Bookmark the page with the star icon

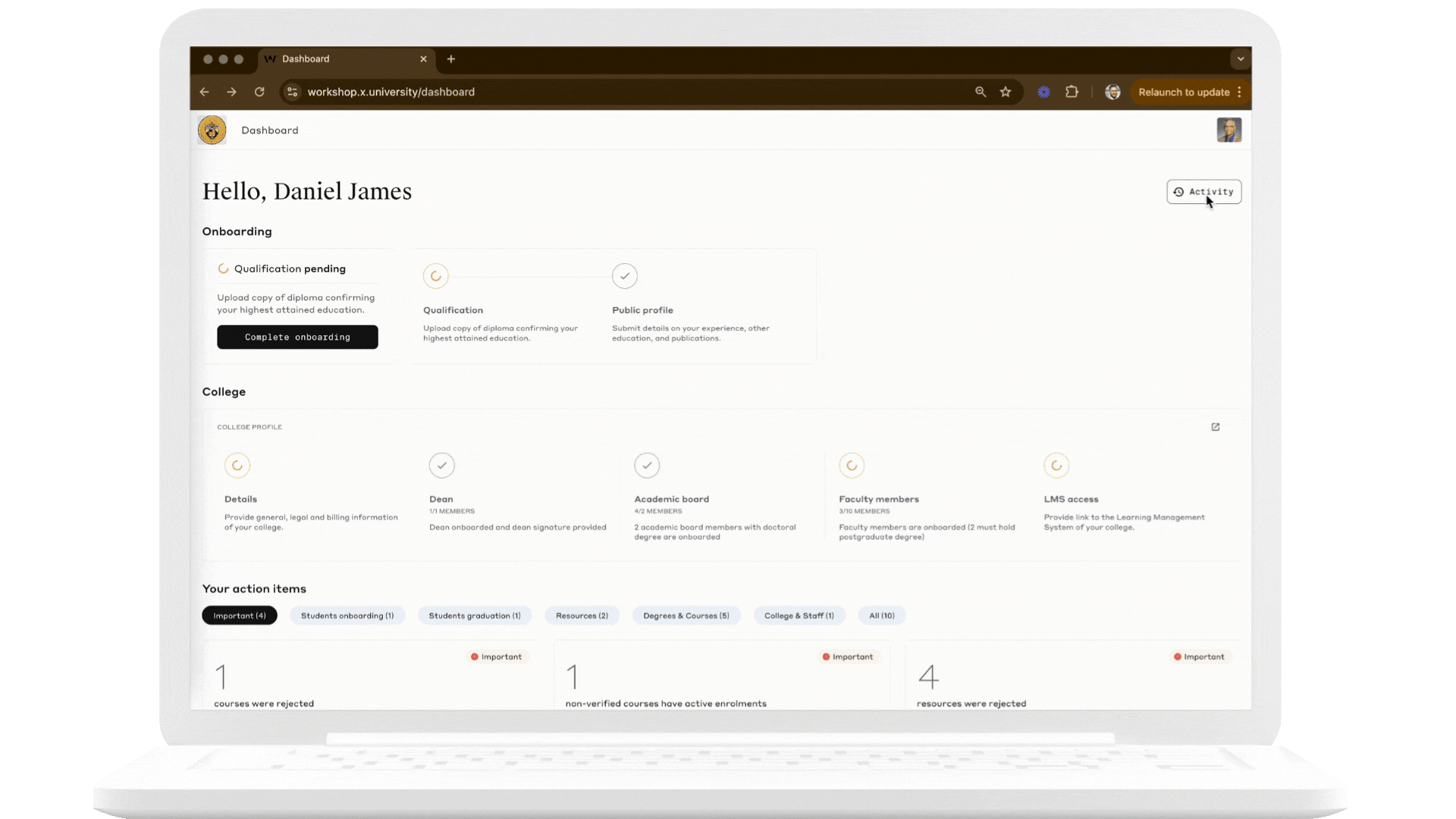coord(1006,92)
